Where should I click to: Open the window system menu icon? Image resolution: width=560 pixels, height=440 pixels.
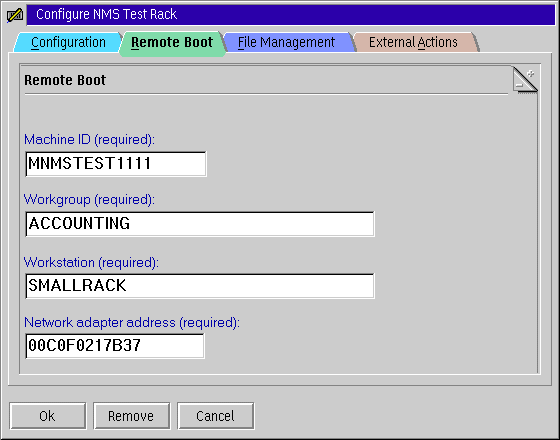coord(15,15)
